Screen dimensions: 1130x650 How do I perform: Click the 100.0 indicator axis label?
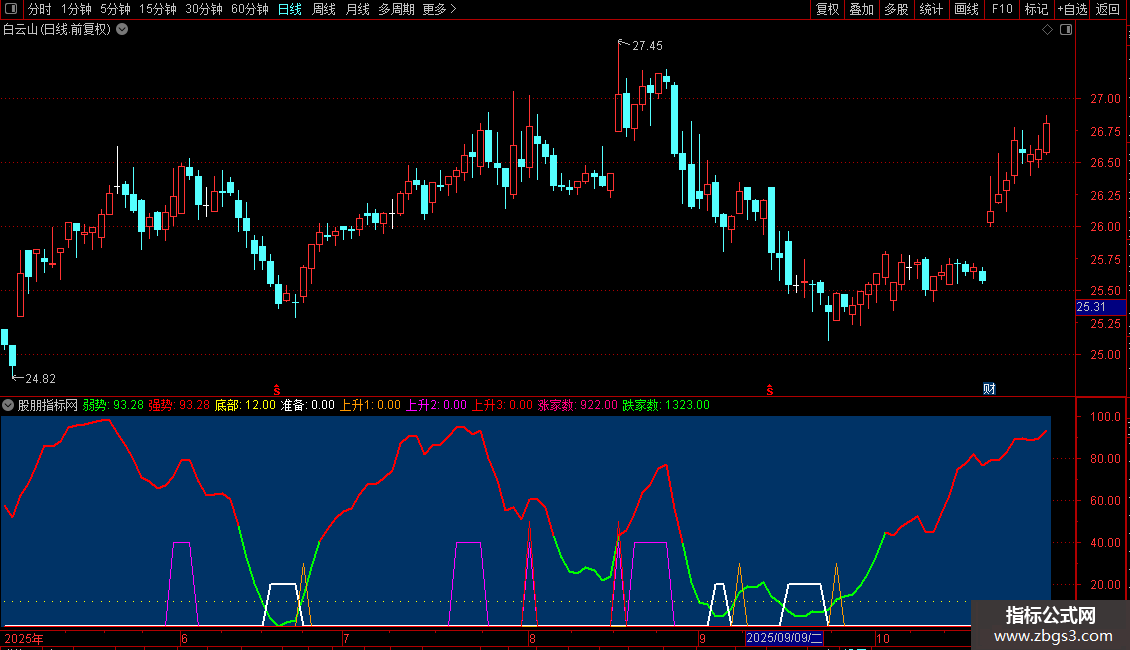pyautogui.click(x=1105, y=417)
